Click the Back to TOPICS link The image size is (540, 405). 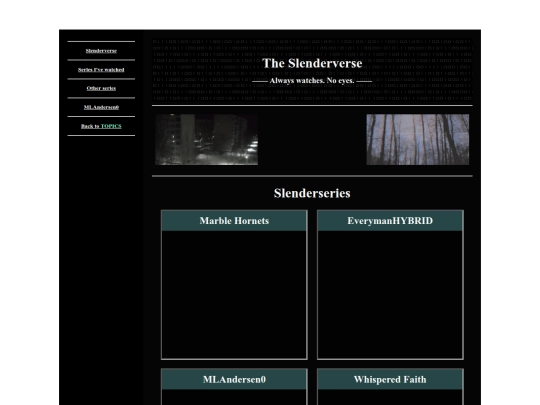coord(101,126)
